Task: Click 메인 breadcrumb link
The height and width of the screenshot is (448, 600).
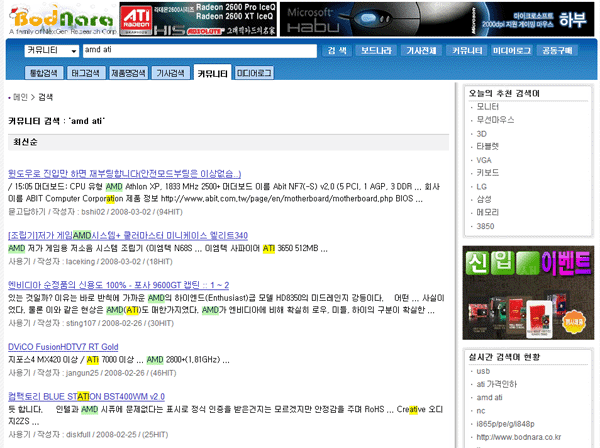Action: [20, 97]
